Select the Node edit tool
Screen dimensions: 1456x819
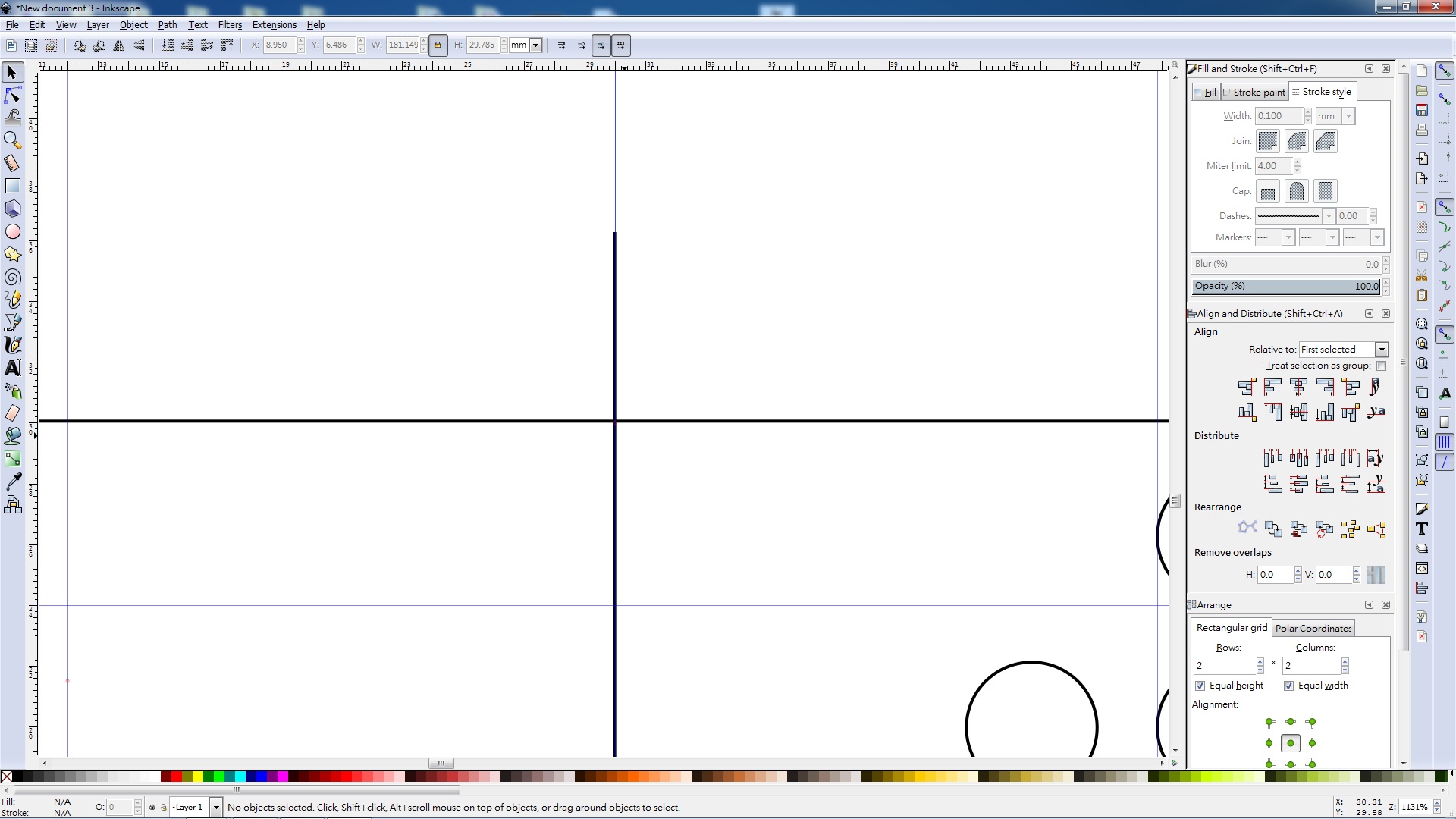pos(13,95)
